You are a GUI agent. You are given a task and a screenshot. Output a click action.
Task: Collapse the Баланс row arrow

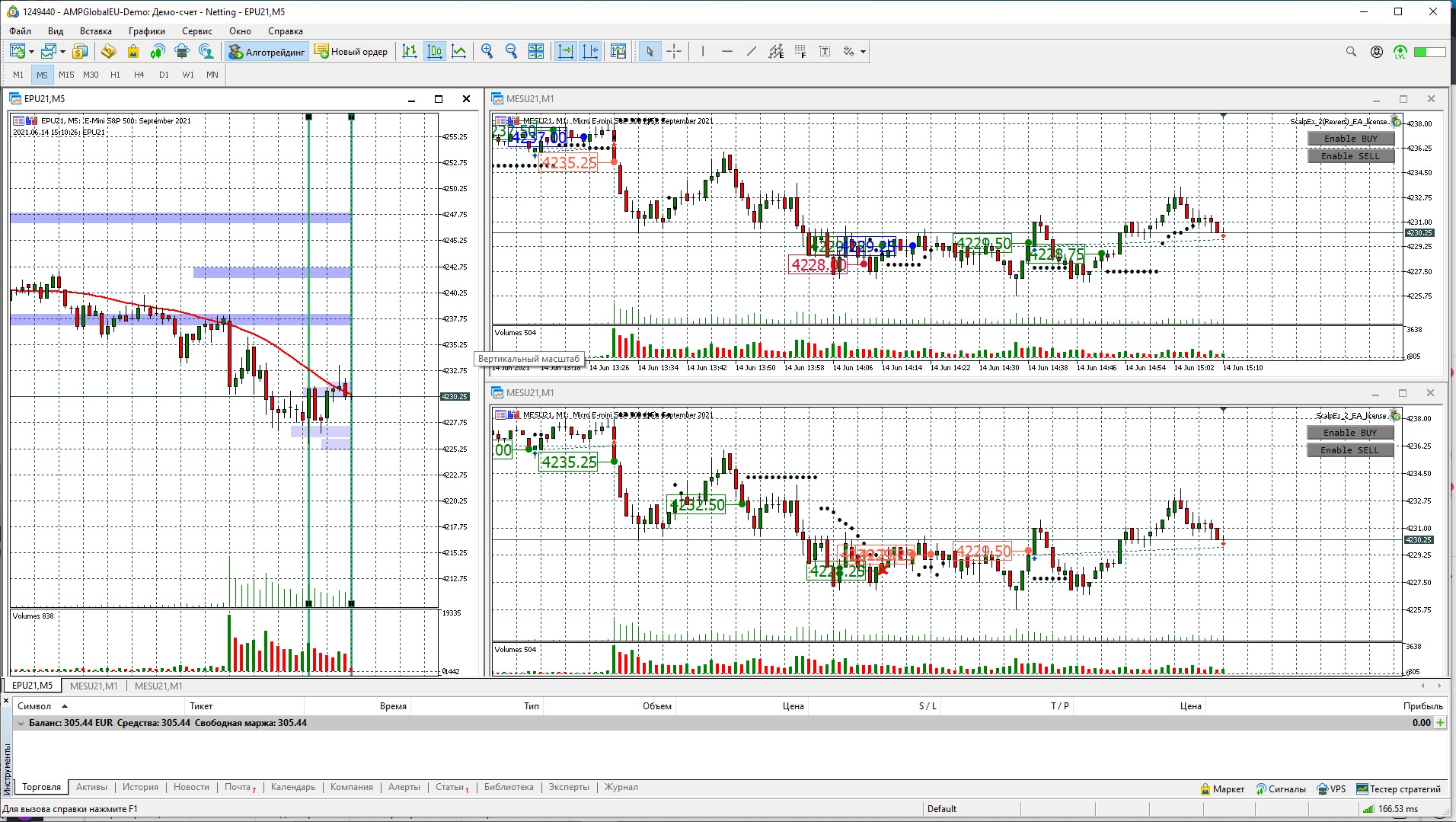pos(21,723)
